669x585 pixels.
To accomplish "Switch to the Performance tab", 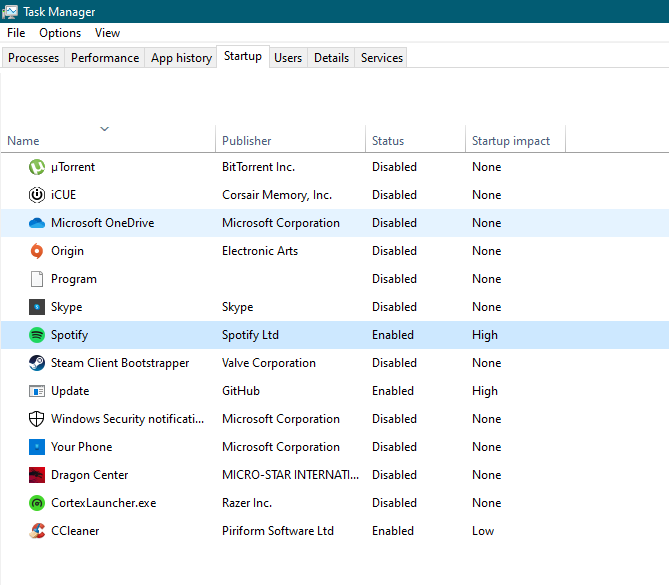I will [105, 58].
